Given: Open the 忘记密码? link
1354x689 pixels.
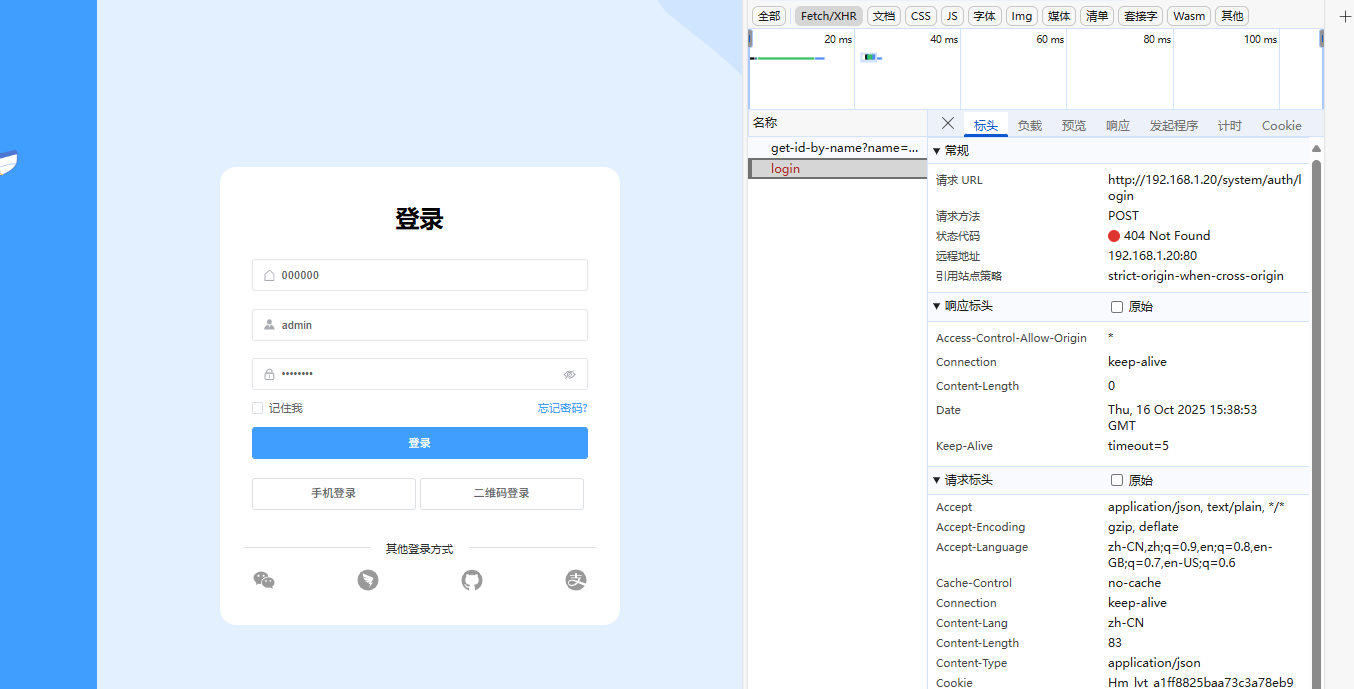Looking at the screenshot, I should [x=562, y=408].
